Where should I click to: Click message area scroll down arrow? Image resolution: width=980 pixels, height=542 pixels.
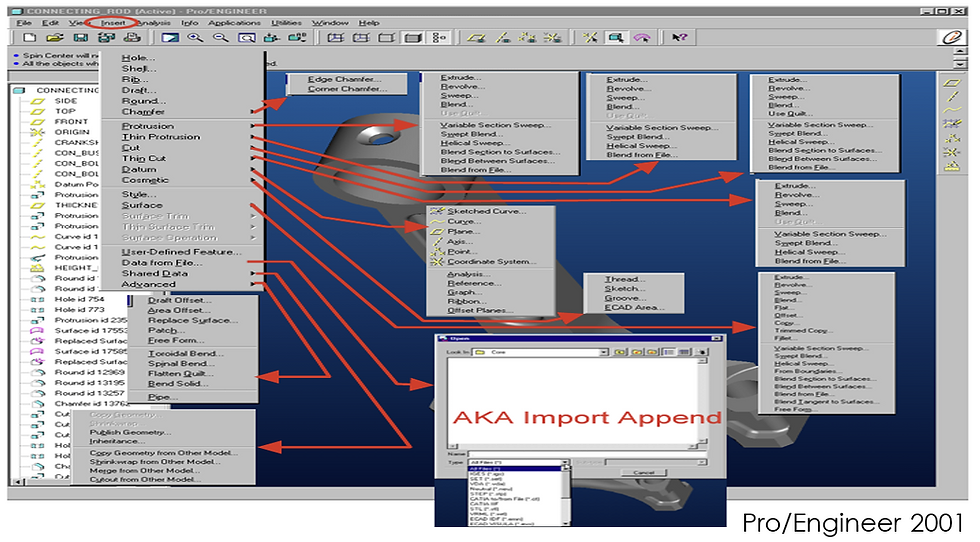coord(961,64)
